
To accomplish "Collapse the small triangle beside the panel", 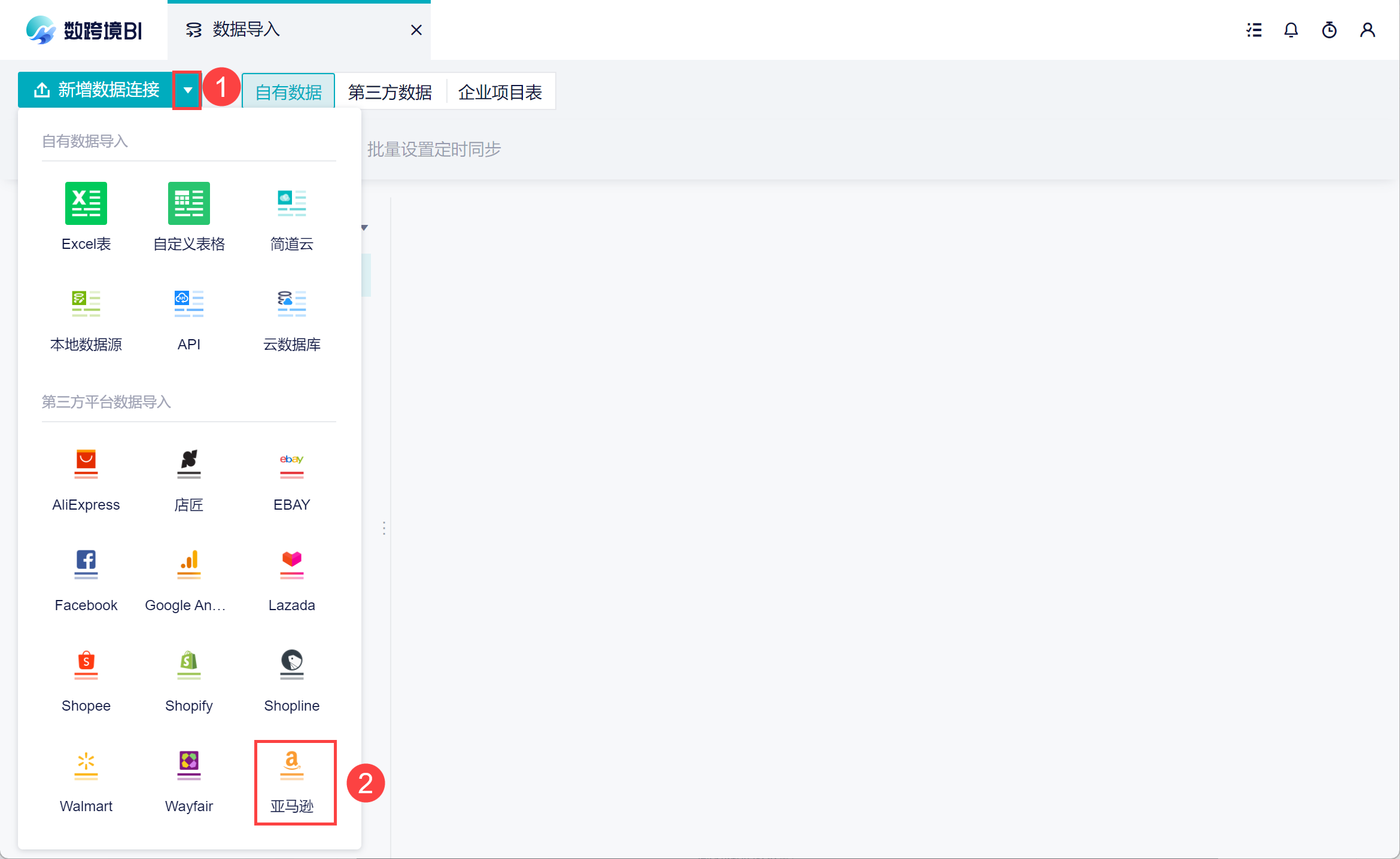I will coord(364,228).
